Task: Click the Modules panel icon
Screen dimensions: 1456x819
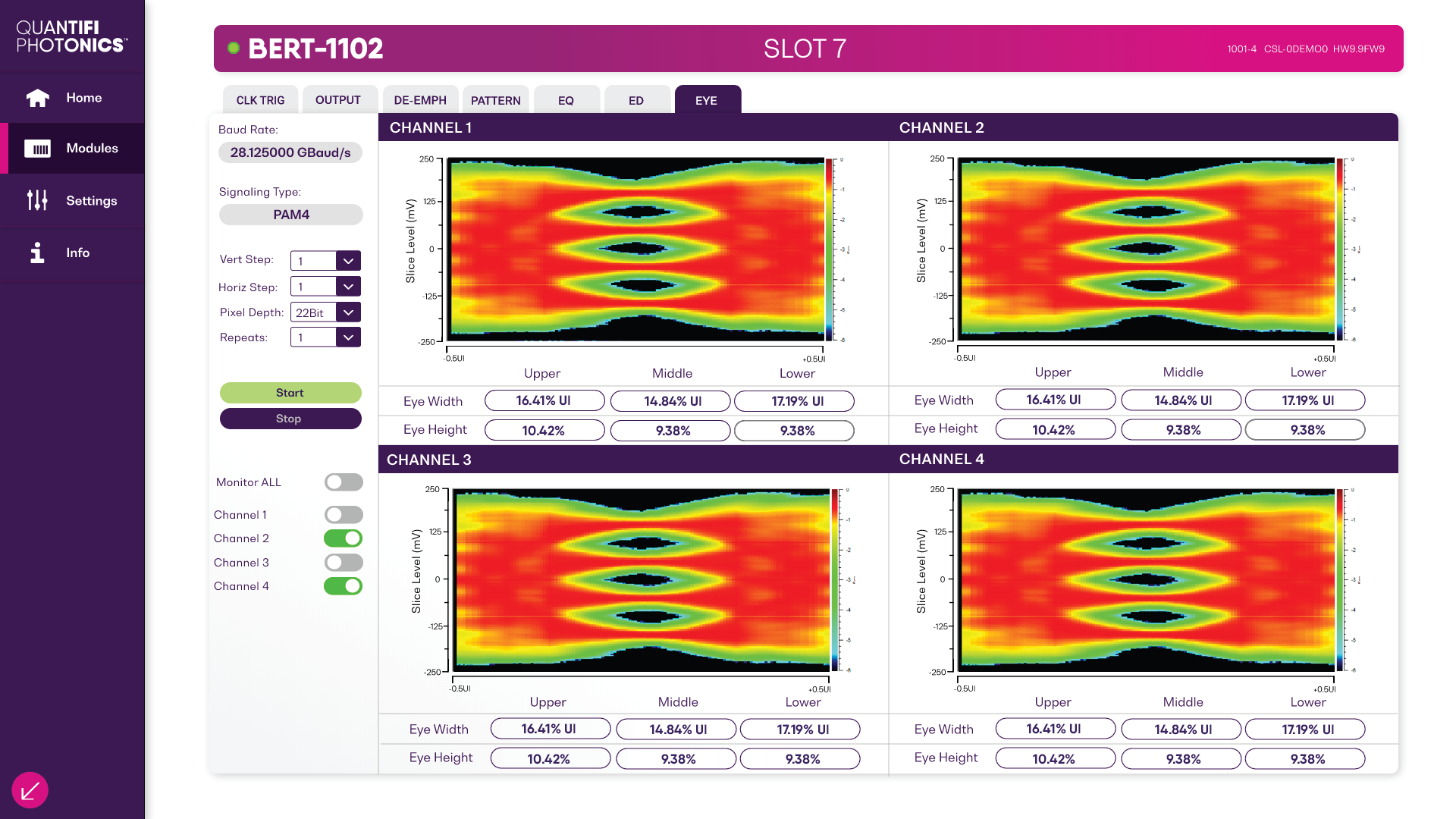Action: click(x=37, y=149)
